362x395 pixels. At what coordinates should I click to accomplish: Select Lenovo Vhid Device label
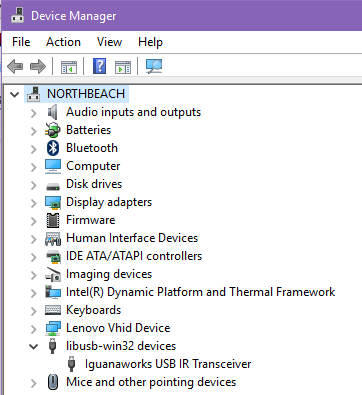(x=118, y=328)
